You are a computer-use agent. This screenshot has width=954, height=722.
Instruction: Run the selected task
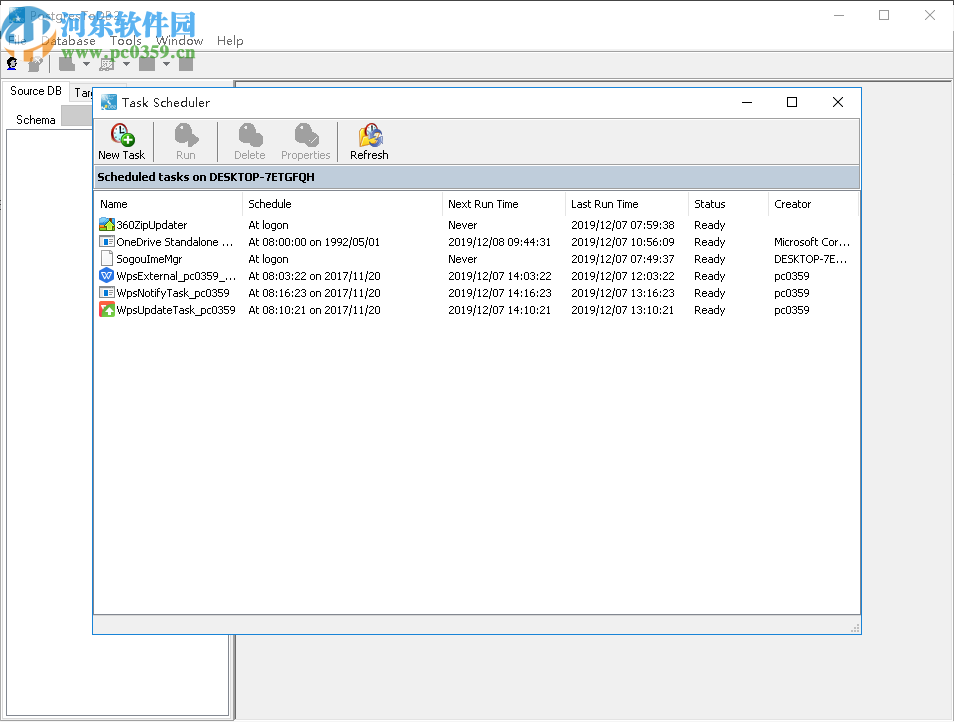[x=185, y=141]
